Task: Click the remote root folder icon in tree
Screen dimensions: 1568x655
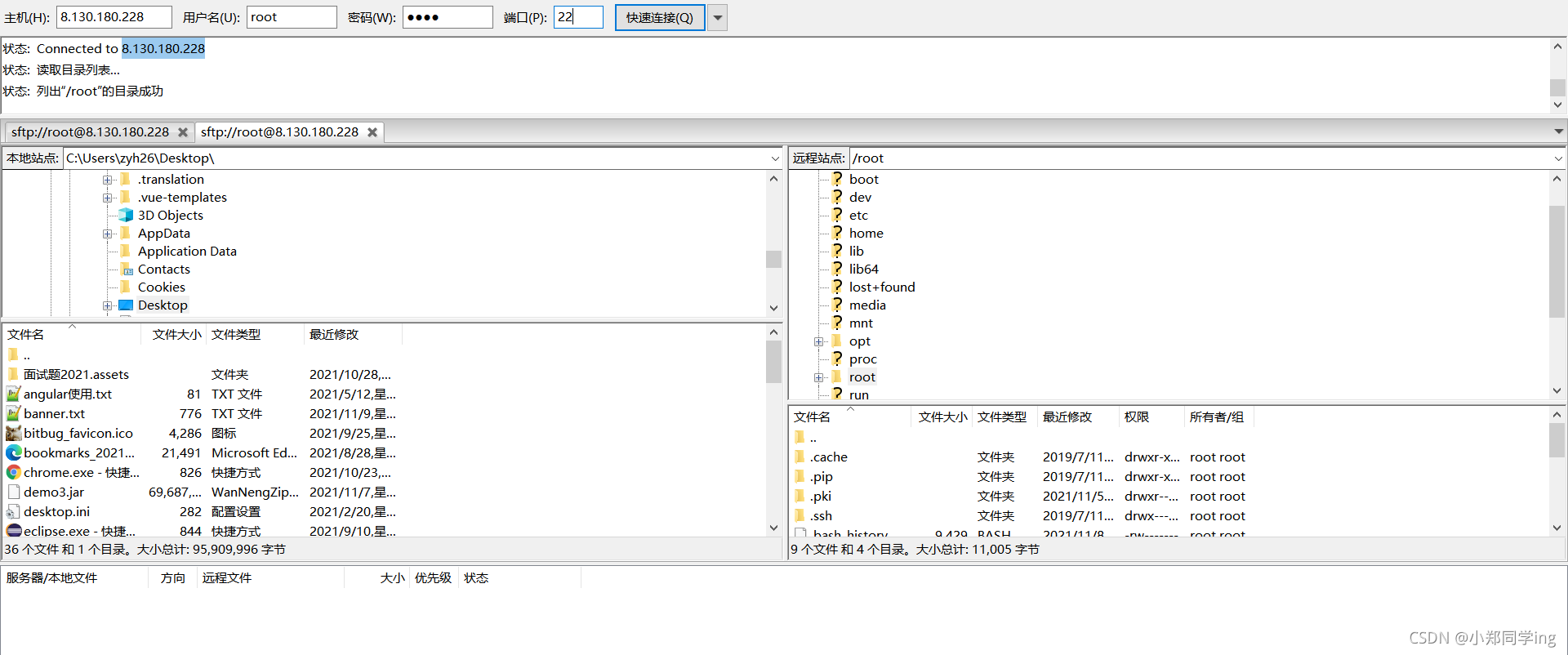Action: coord(837,377)
